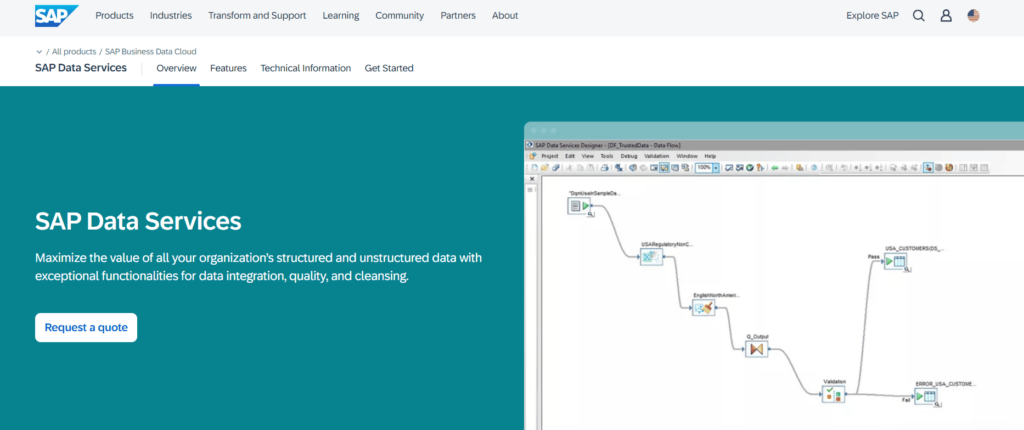Image resolution: width=1024 pixels, height=430 pixels.
Task: Go to the All products breadcrumb
Action: pos(74,52)
